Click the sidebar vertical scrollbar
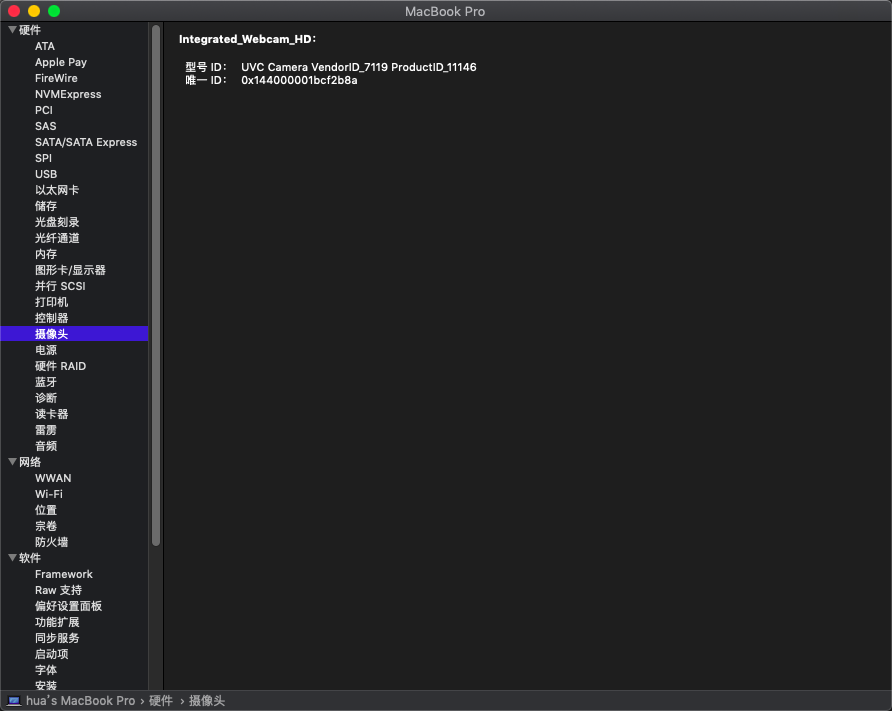This screenshot has height=711, width=892. 156,286
